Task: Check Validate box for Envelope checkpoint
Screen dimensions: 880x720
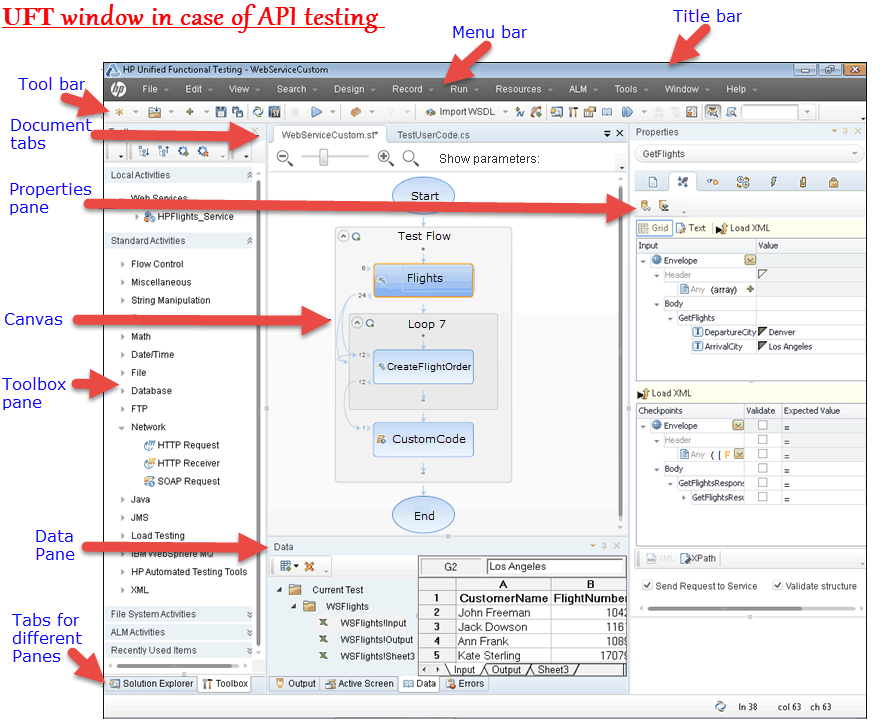Action: (763, 425)
